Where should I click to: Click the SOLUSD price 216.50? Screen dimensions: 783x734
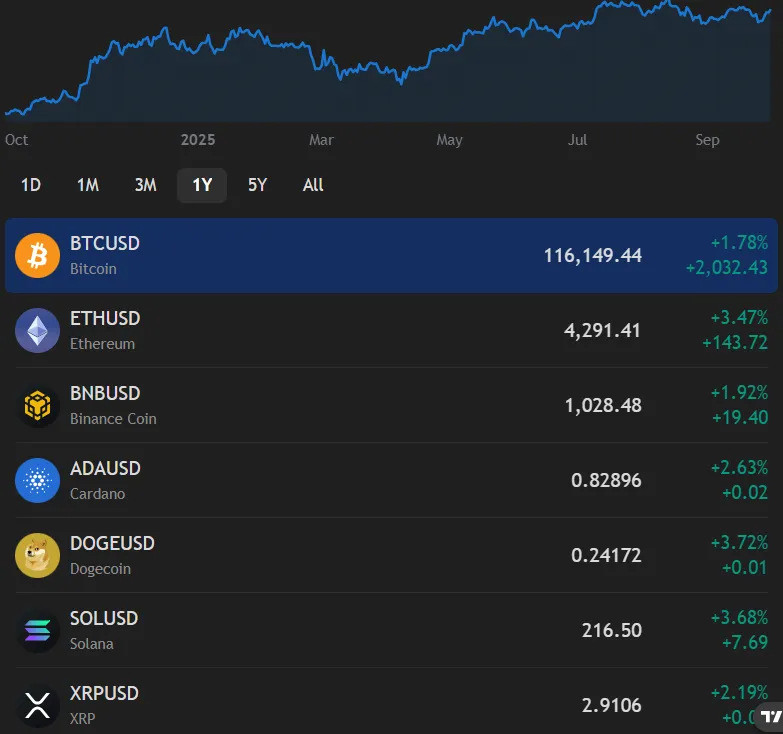click(611, 630)
